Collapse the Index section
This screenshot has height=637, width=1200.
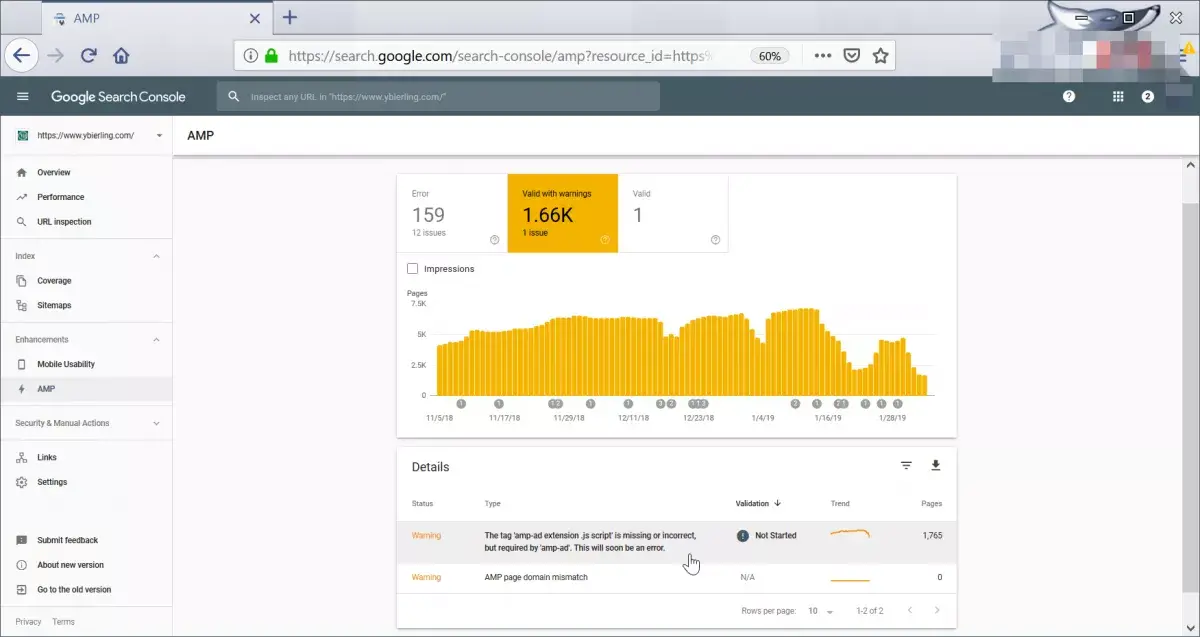click(156, 257)
